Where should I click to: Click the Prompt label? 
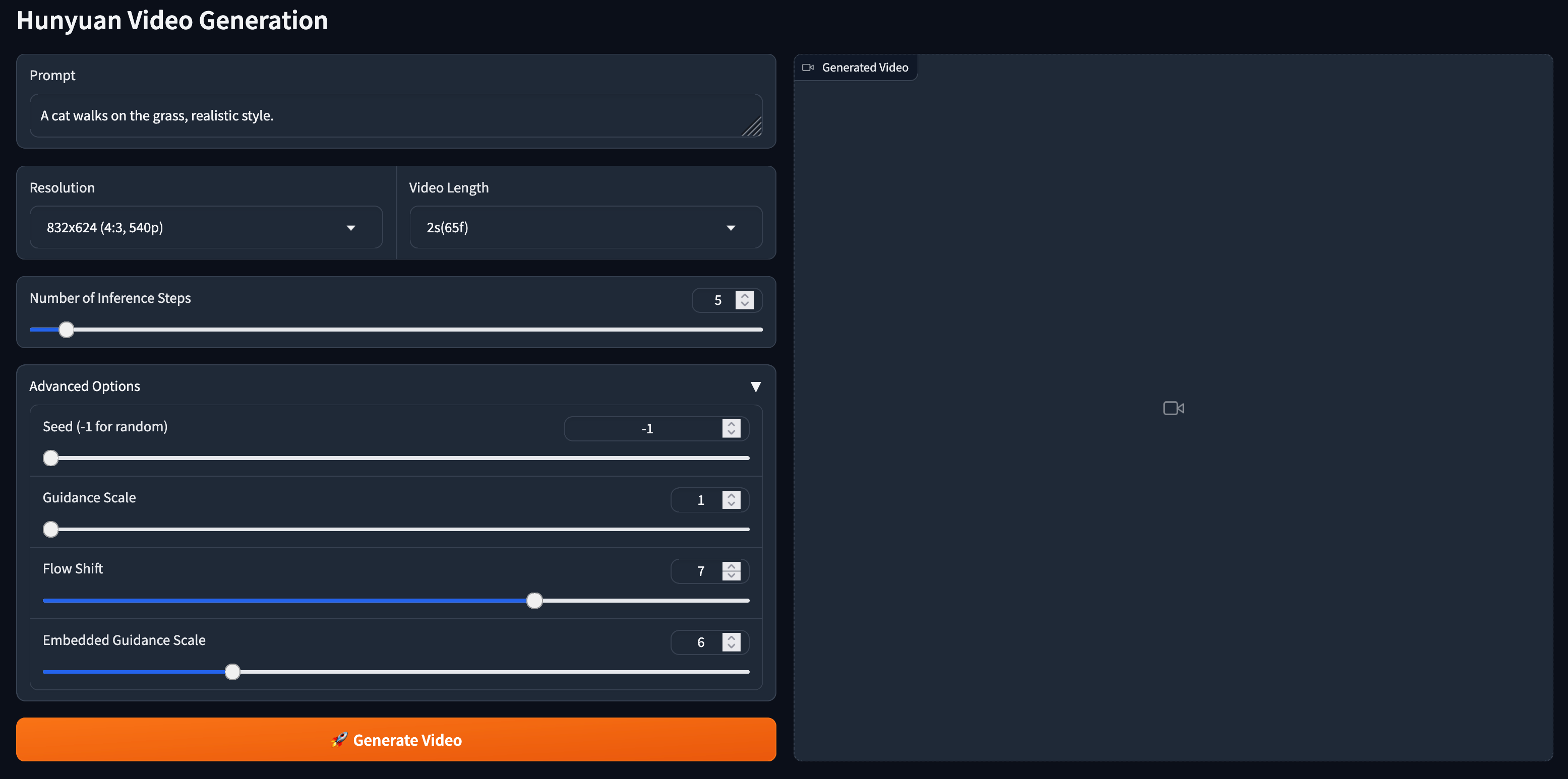click(52, 76)
